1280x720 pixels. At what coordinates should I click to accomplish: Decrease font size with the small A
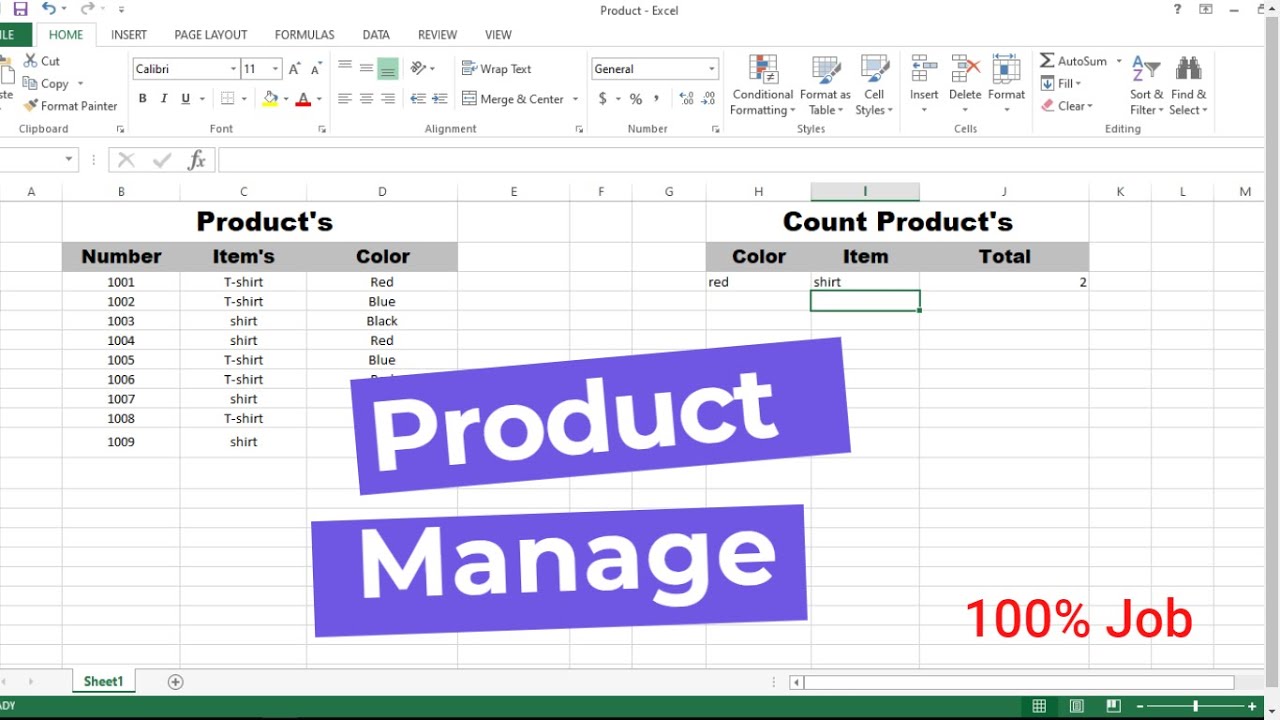point(316,69)
